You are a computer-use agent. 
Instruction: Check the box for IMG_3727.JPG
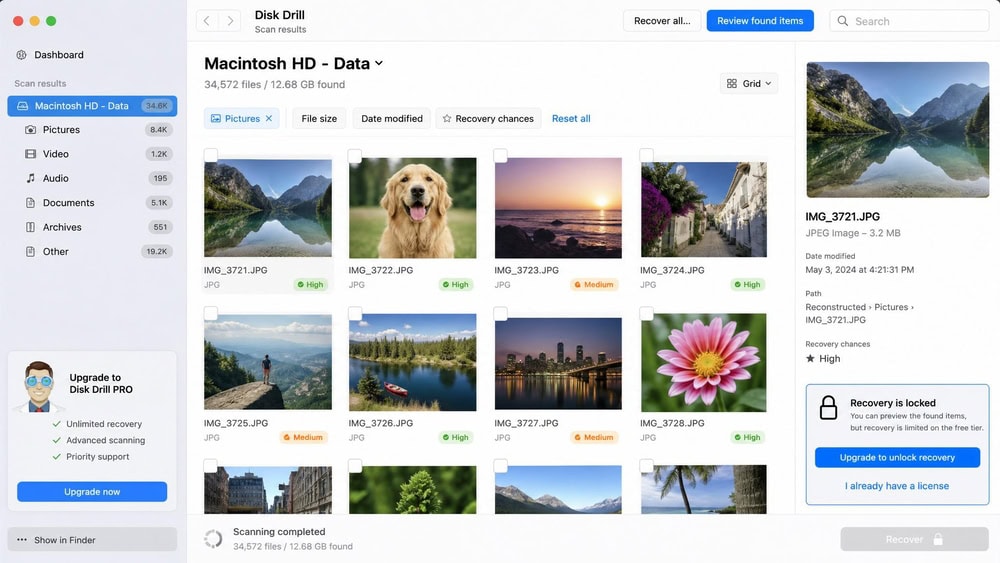point(501,313)
